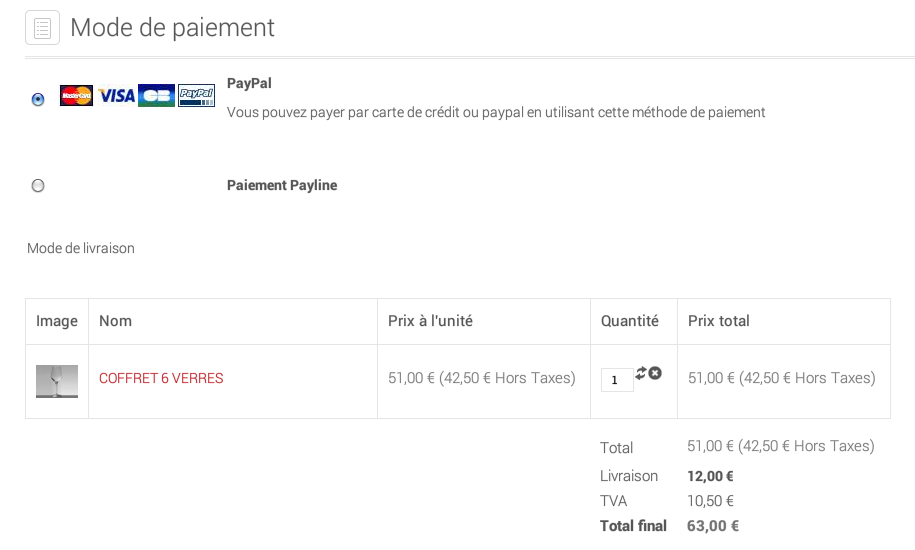Click the CB carte bancaire logo
The height and width of the screenshot is (550, 915).
pos(156,96)
